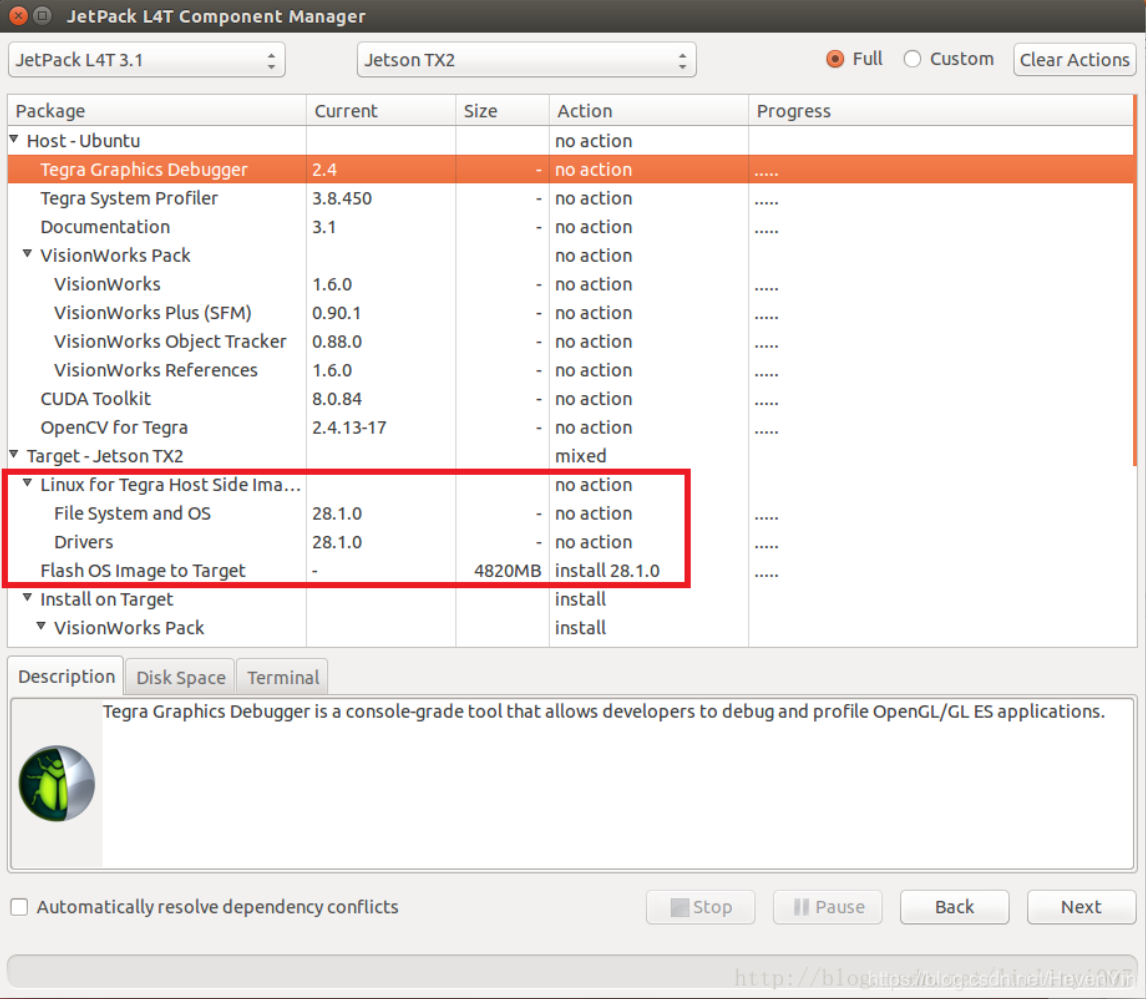Select the VisionWorks References row
1146x999 pixels.
(x=570, y=370)
